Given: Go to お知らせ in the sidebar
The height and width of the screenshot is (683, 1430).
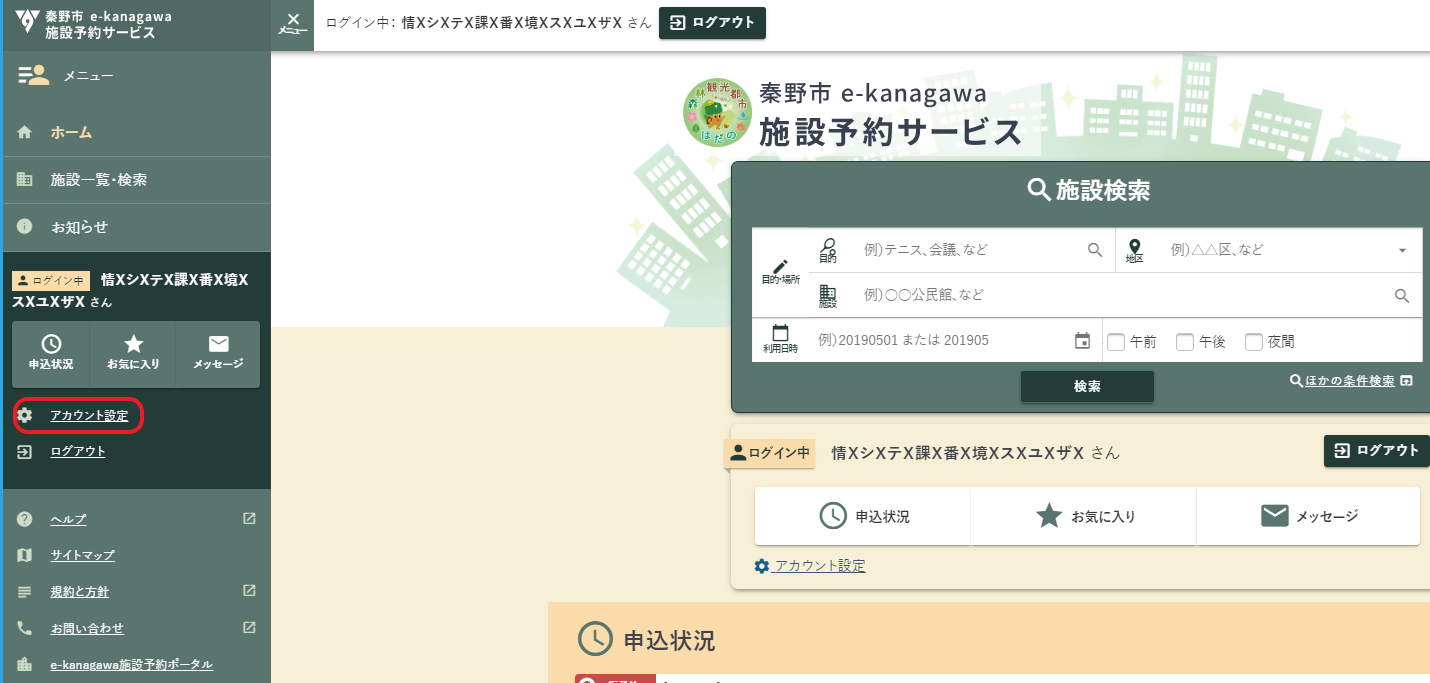Looking at the screenshot, I should point(79,227).
